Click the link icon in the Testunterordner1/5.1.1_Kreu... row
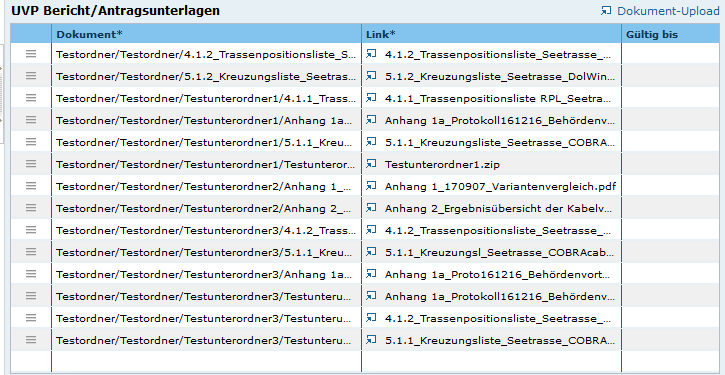The image size is (725, 375). pos(371,142)
